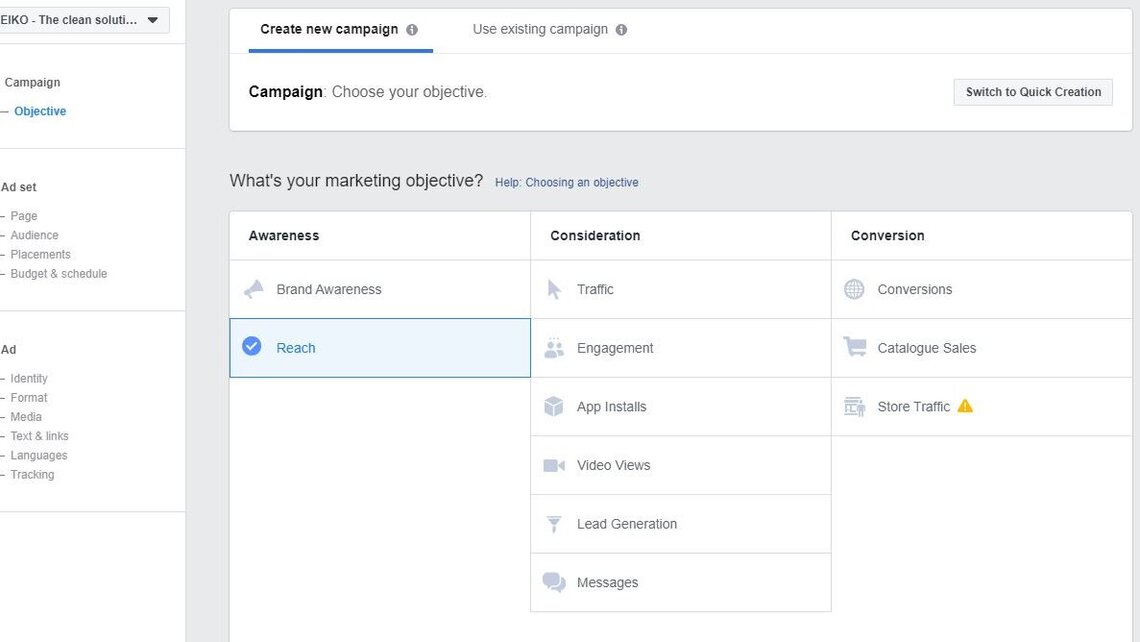
Task: Choose Conversions as the objective
Action: click(x=914, y=289)
